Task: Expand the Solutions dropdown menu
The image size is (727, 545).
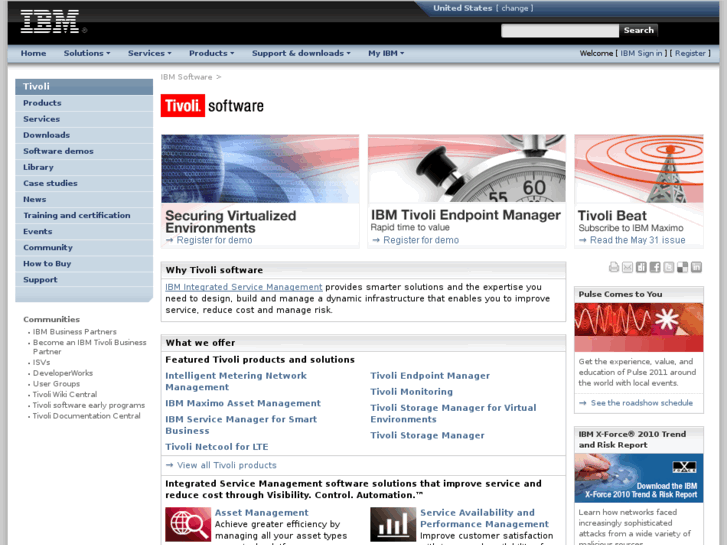Action: [x=87, y=53]
